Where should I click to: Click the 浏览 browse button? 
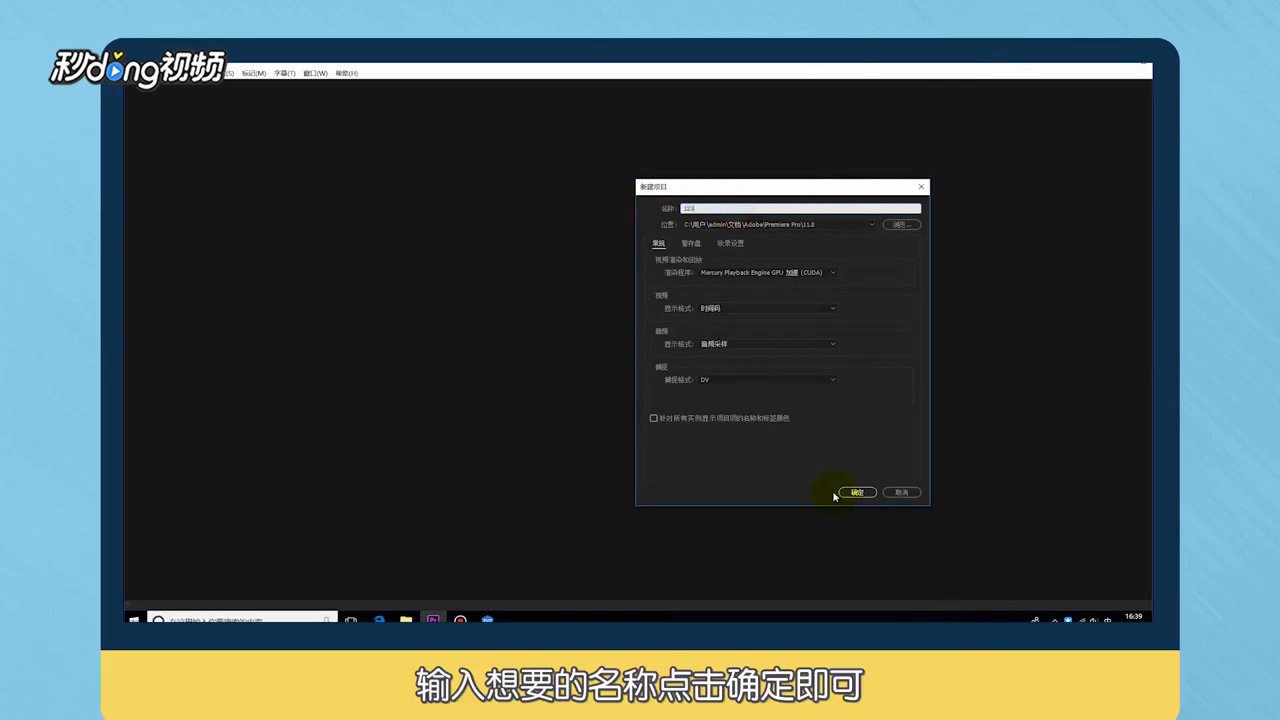coord(901,224)
